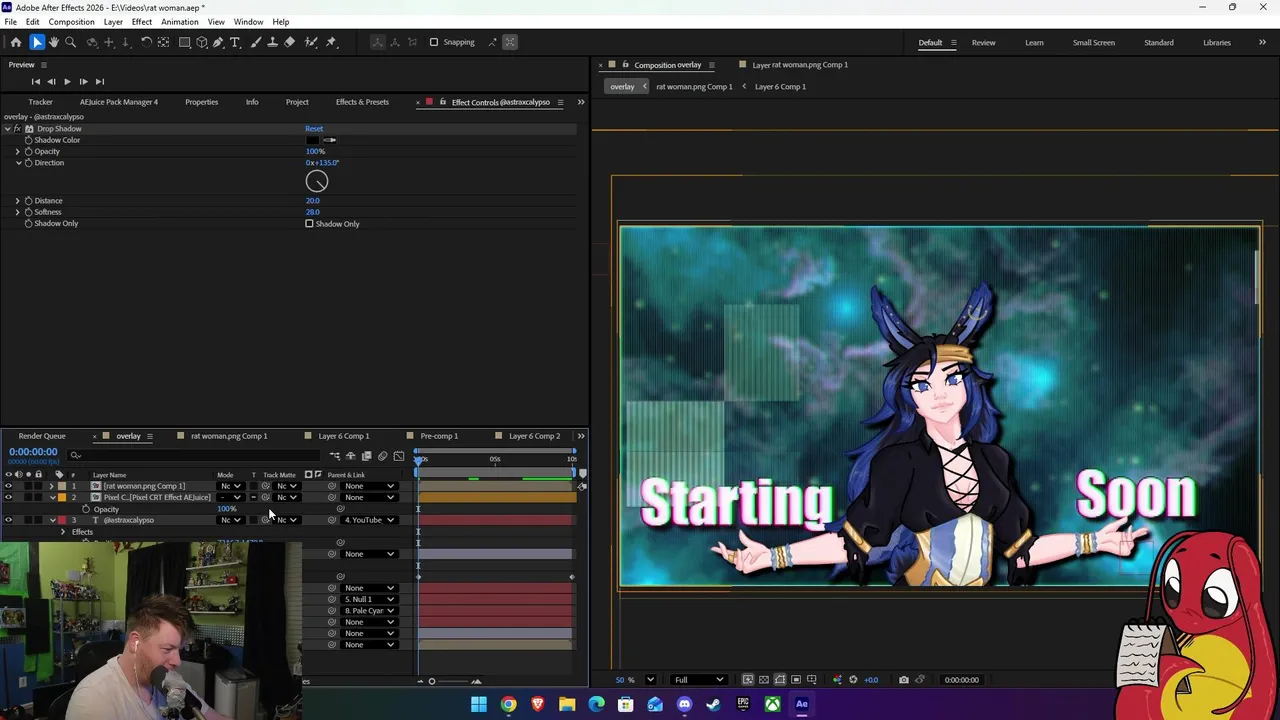Collapse the Drop Shadow effect group
This screenshot has height=720, width=1280.
coord(7,129)
